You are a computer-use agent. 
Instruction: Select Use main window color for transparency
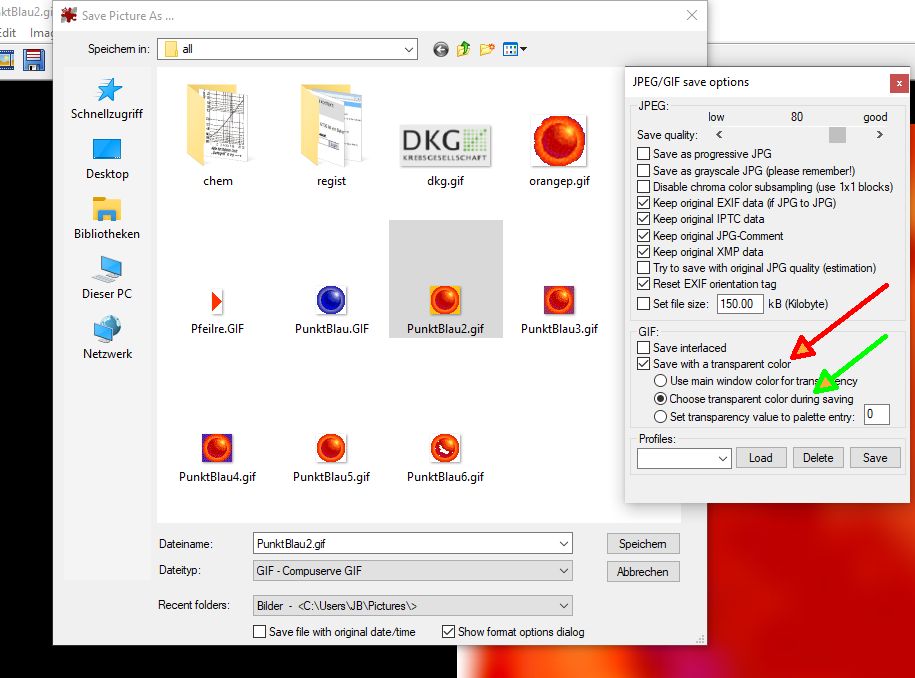tap(661, 380)
